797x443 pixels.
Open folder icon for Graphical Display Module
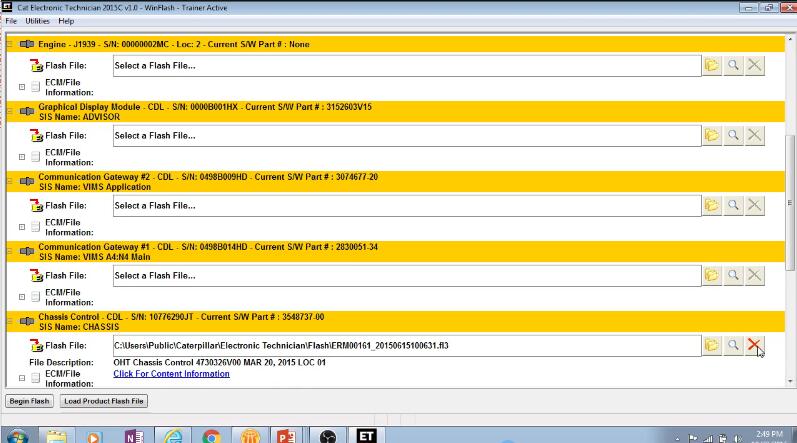[x=712, y=135]
